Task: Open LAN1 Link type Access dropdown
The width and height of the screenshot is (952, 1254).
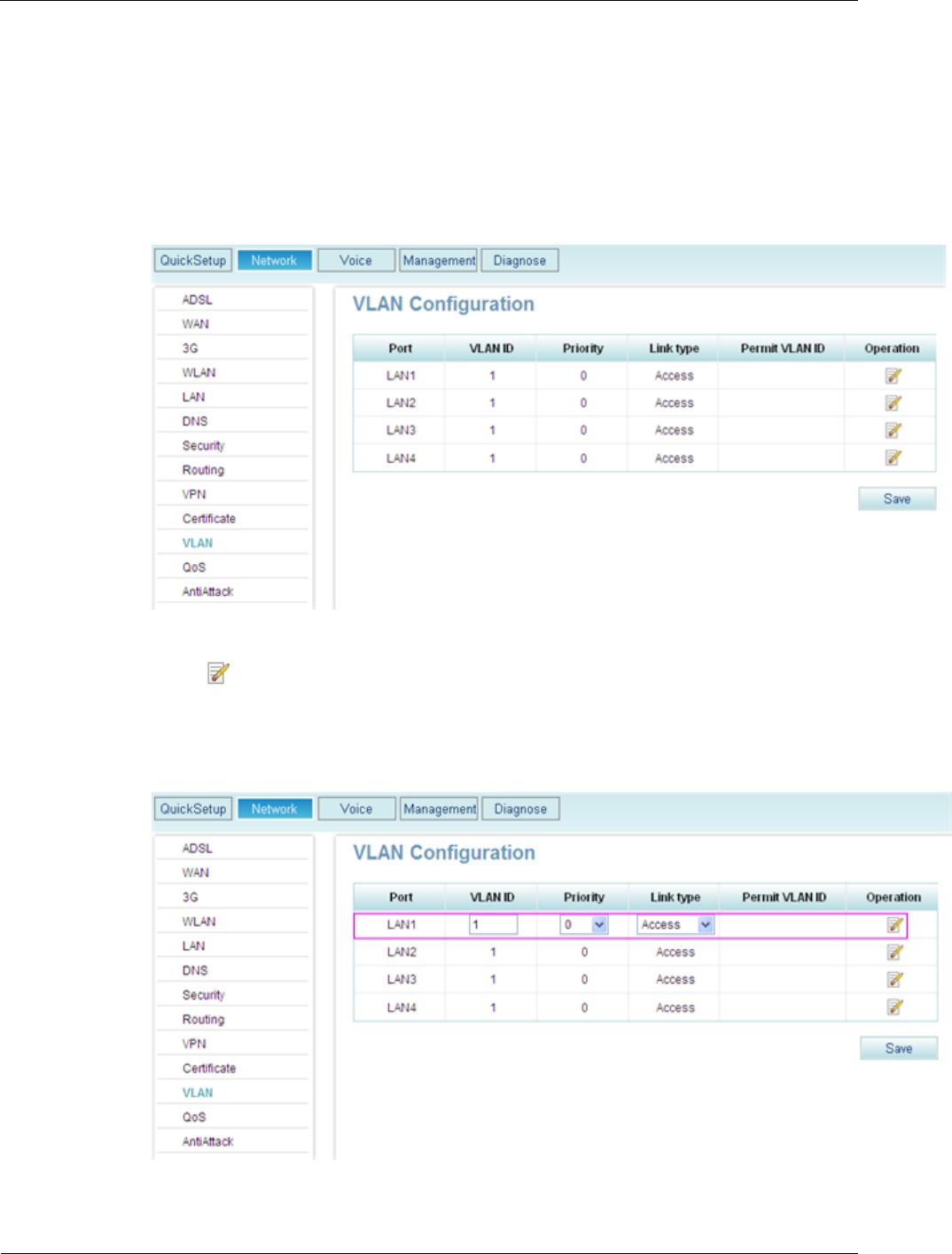Action: click(675, 925)
